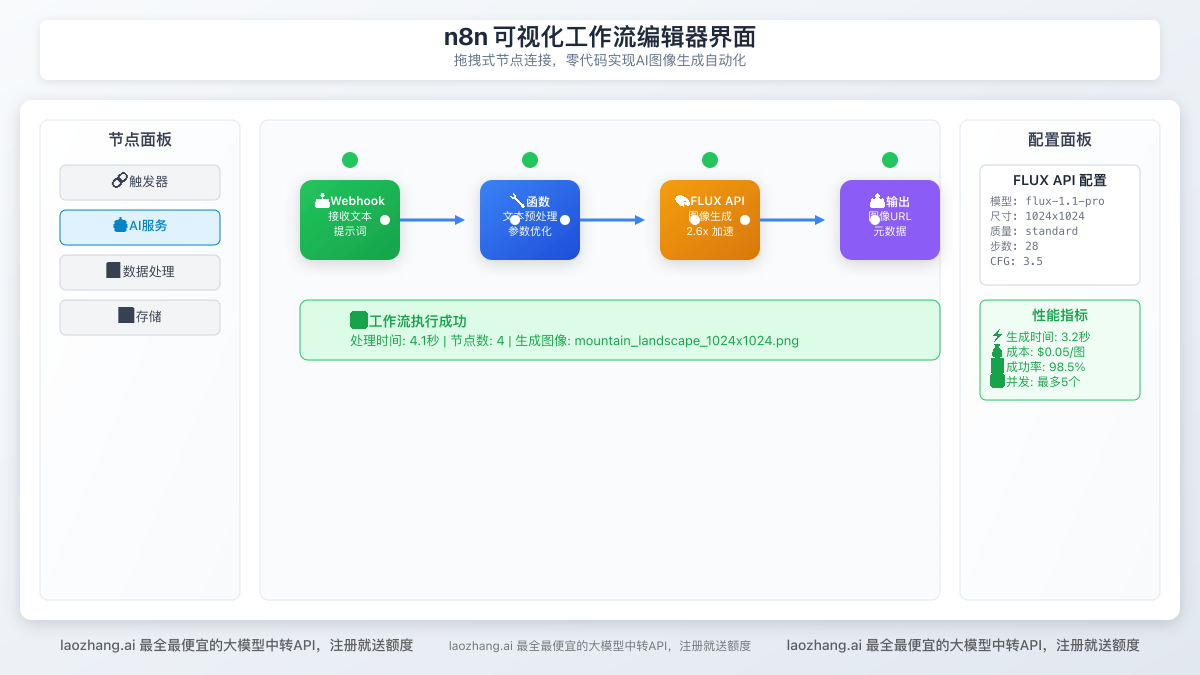Click the green checkmark icon beside 工作流执行成功
The width and height of the screenshot is (1200, 675).
tap(359, 321)
